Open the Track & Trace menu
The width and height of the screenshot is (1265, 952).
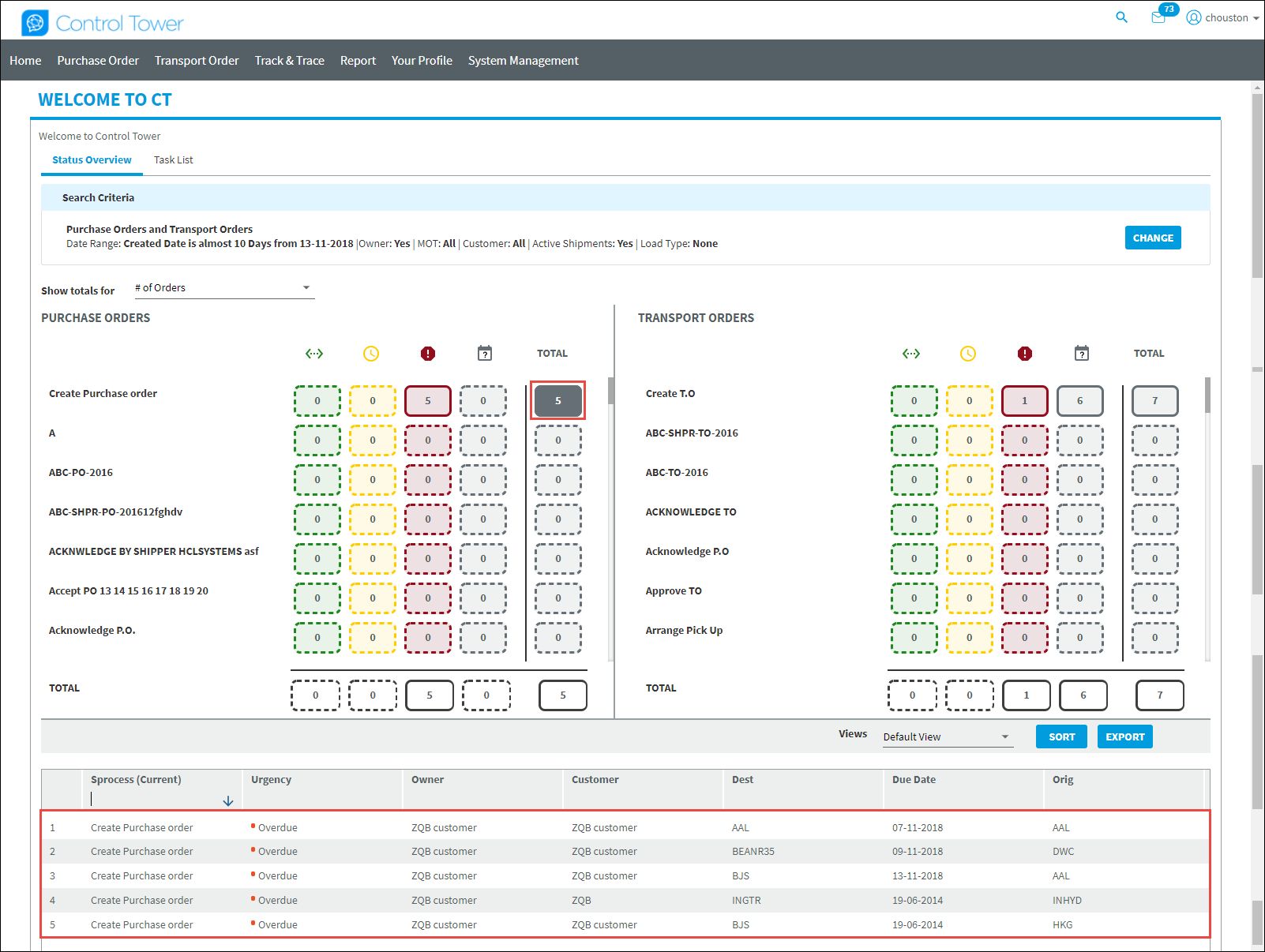point(289,60)
